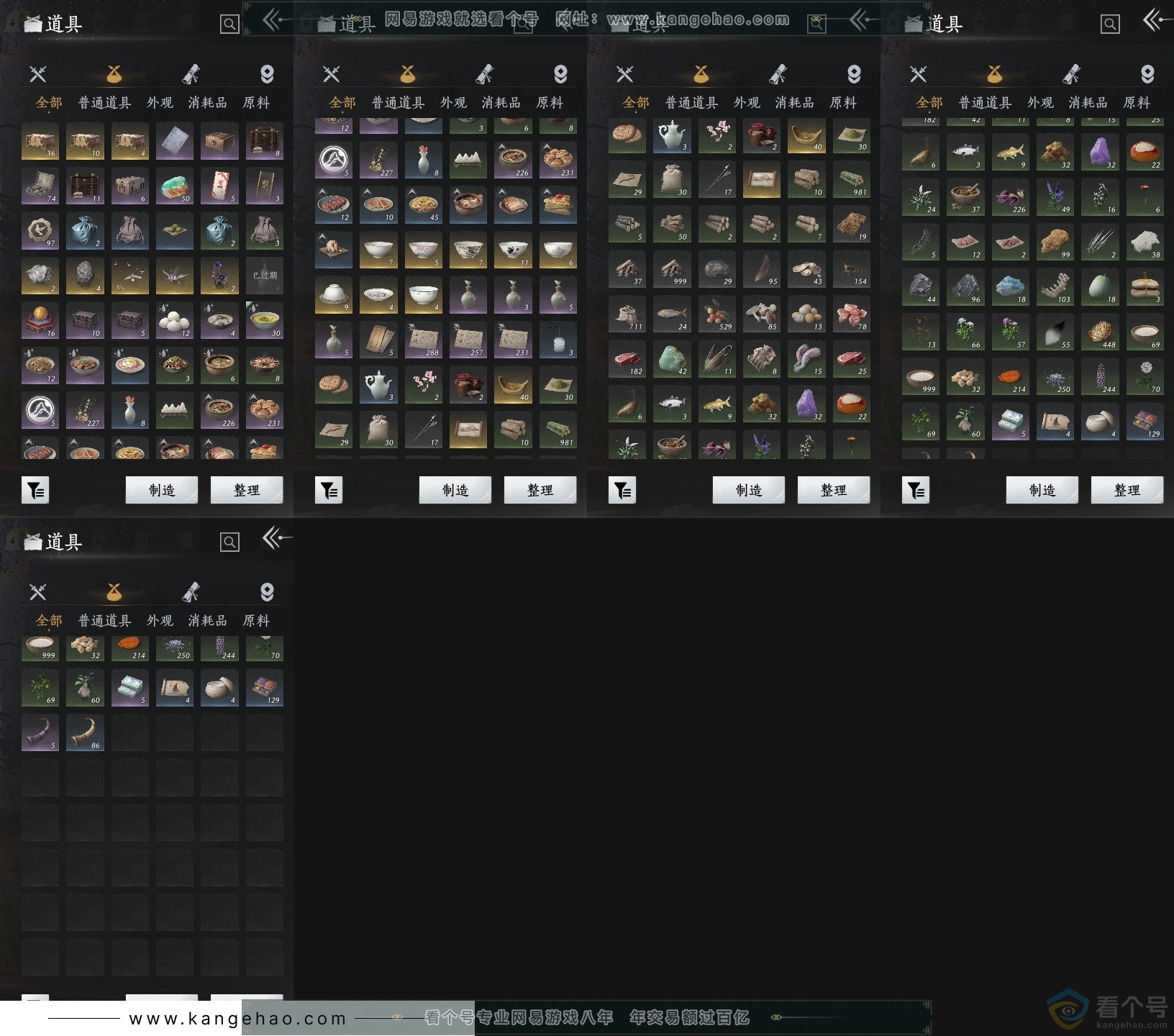
Task: Switch to 原料 tab in bottom panel
Action: click(255, 621)
